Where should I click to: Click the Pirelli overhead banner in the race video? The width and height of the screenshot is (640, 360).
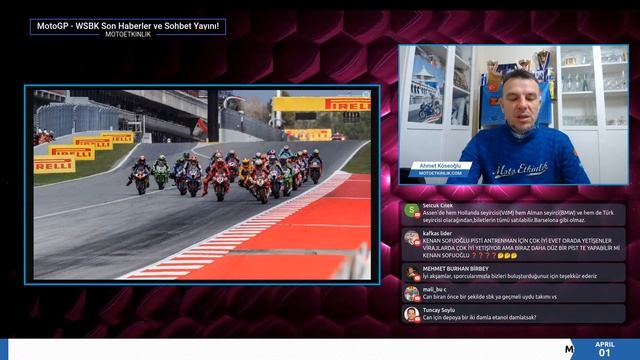tap(322, 104)
